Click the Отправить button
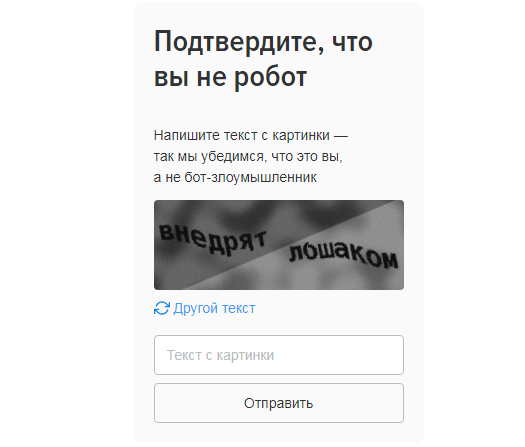 [279, 403]
